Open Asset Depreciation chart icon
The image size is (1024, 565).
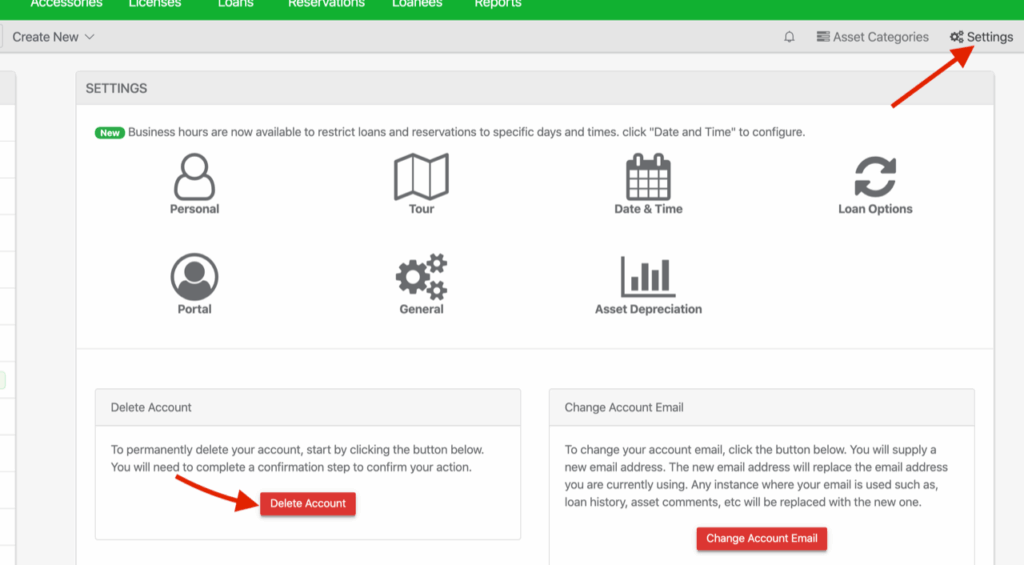648,277
